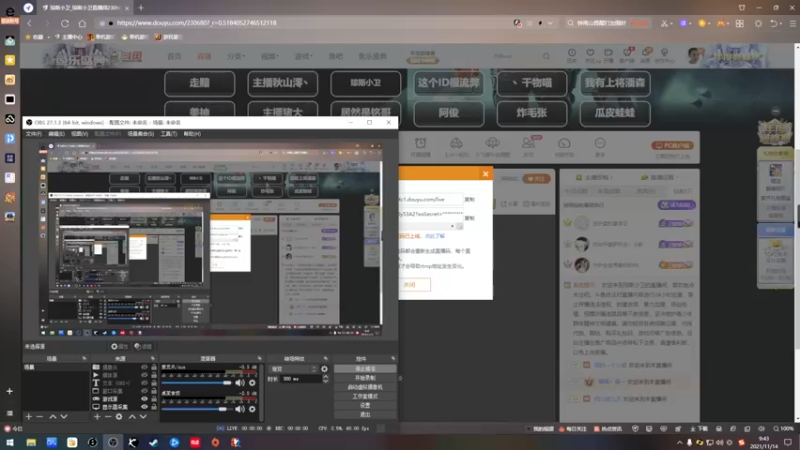Open OBS 工具(T) menu
Image resolution: width=800 pixels, height=450 pixels.
(x=168, y=134)
